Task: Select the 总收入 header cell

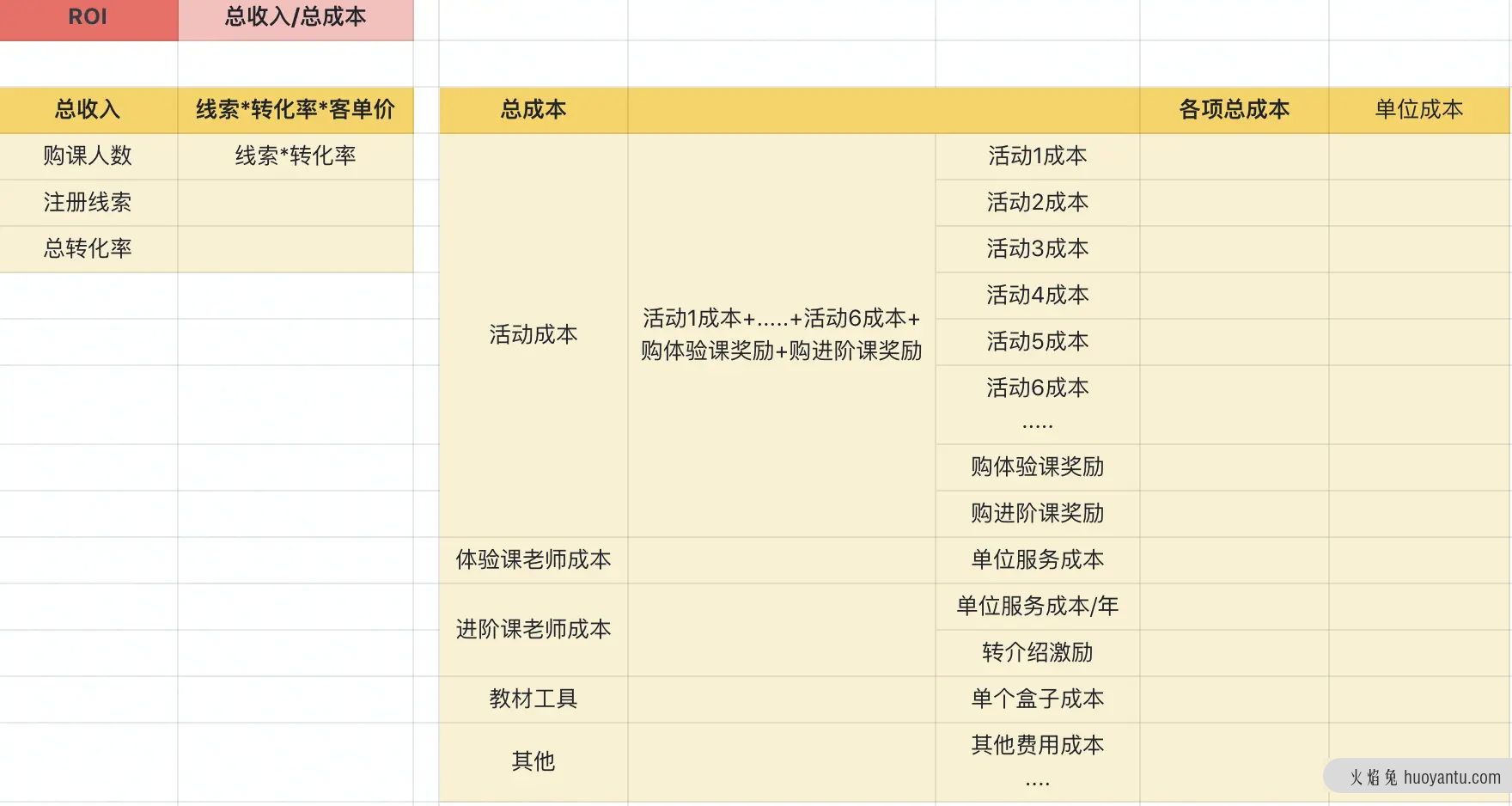Action: click(x=88, y=110)
